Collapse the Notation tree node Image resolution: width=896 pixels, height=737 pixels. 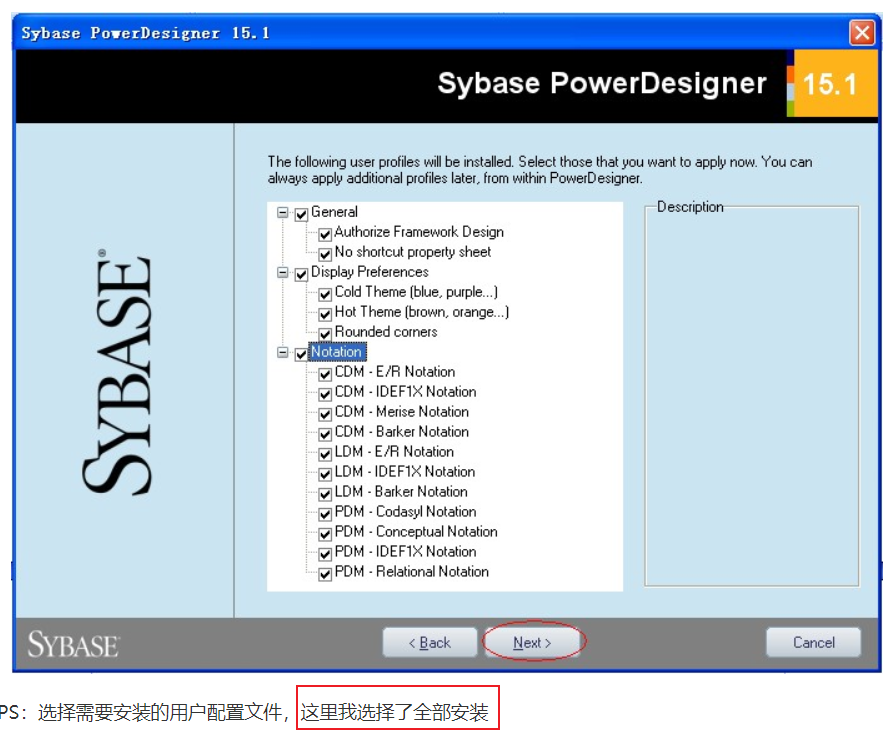coord(282,353)
